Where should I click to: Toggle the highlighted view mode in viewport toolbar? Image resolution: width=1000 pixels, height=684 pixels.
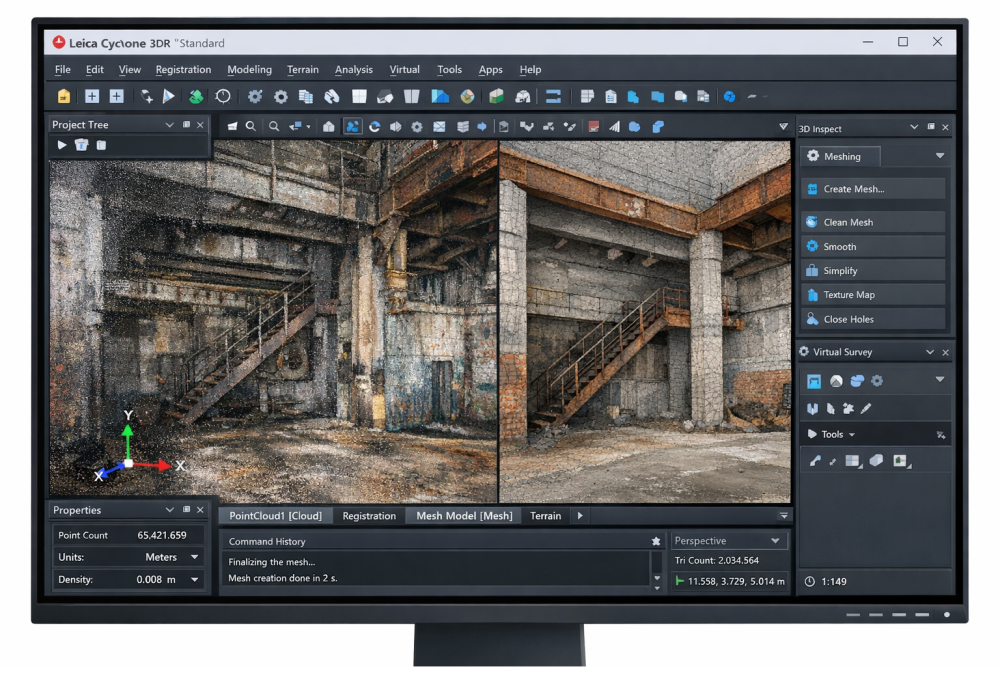coord(352,127)
